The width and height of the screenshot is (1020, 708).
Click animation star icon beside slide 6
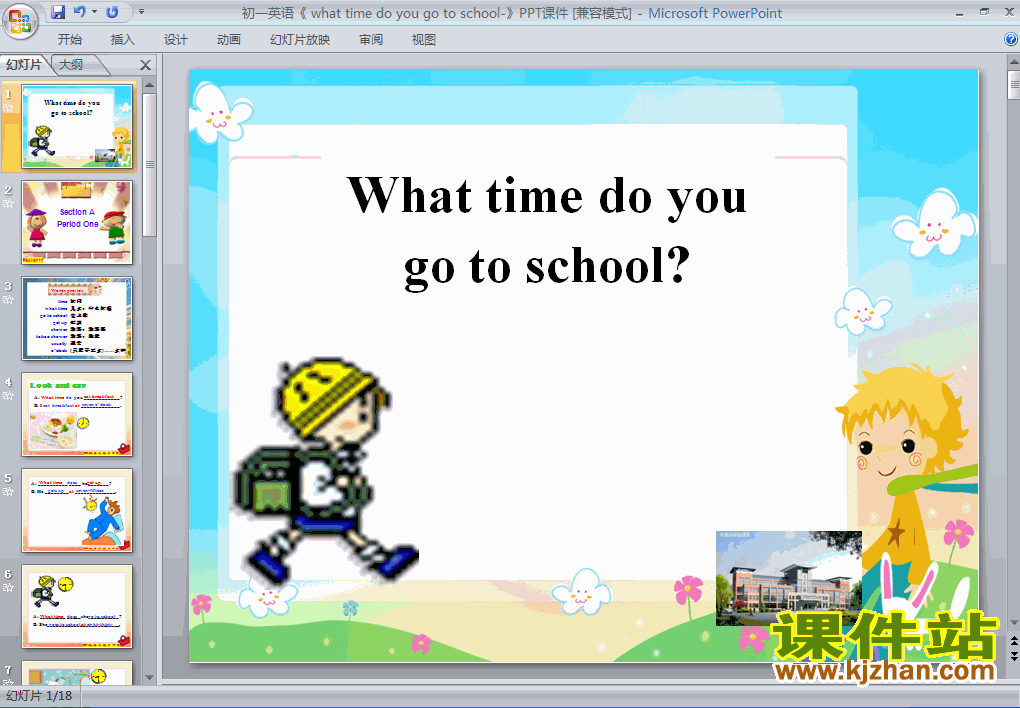coord(8,588)
